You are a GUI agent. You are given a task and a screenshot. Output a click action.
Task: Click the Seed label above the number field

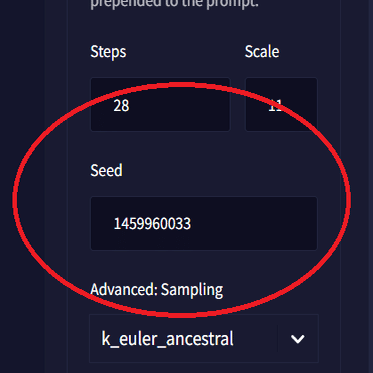click(x=106, y=170)
